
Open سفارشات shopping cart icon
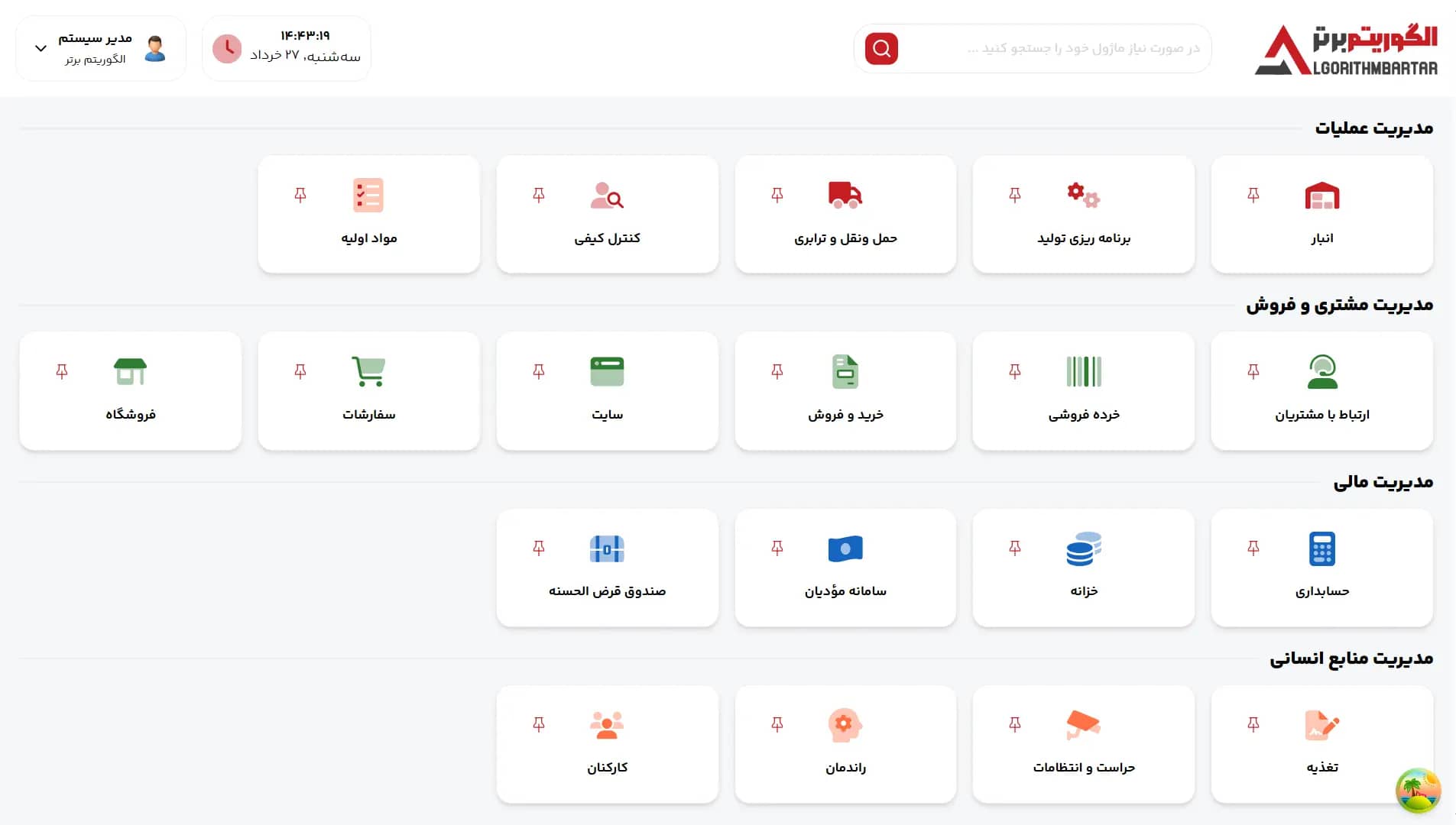[x=368, y=372]
